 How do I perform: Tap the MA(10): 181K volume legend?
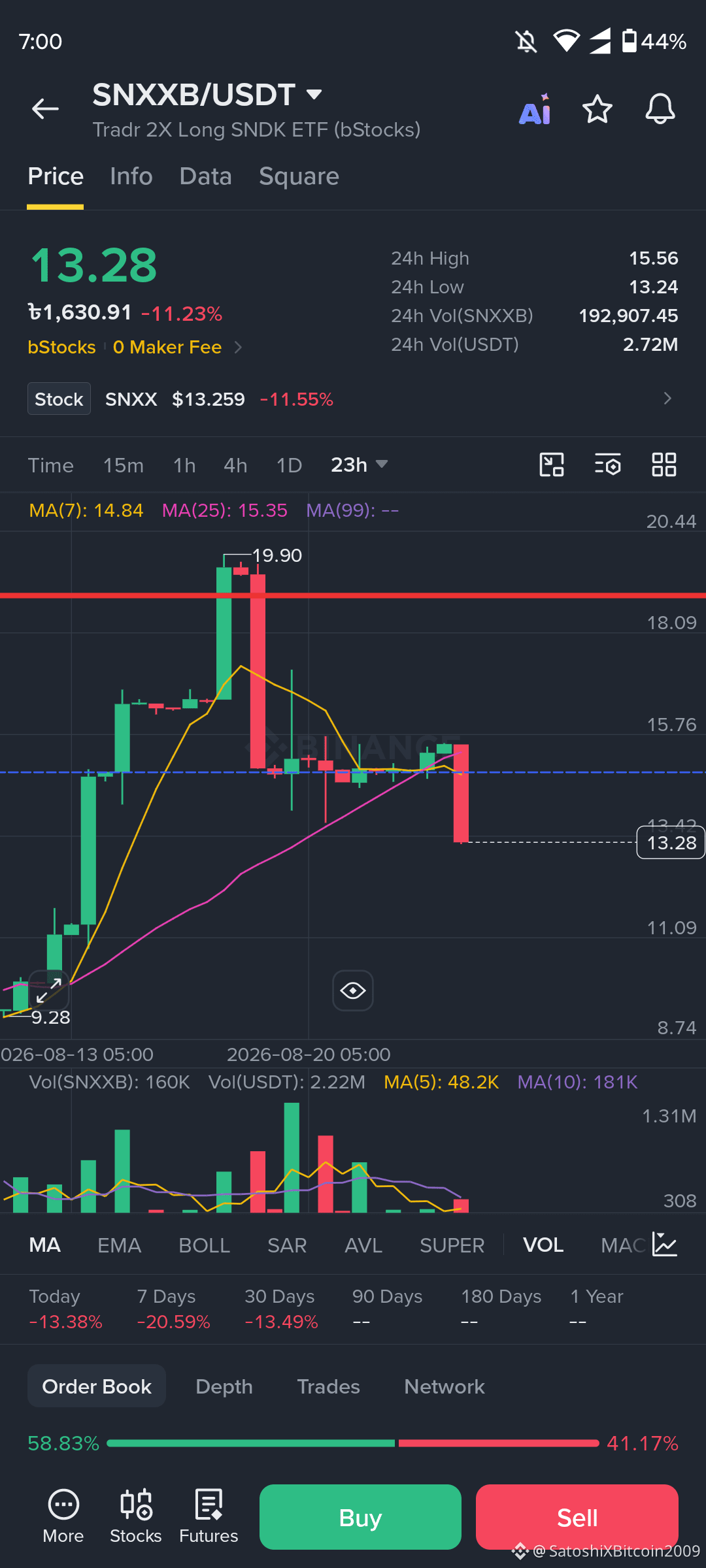pos(577,1082)
